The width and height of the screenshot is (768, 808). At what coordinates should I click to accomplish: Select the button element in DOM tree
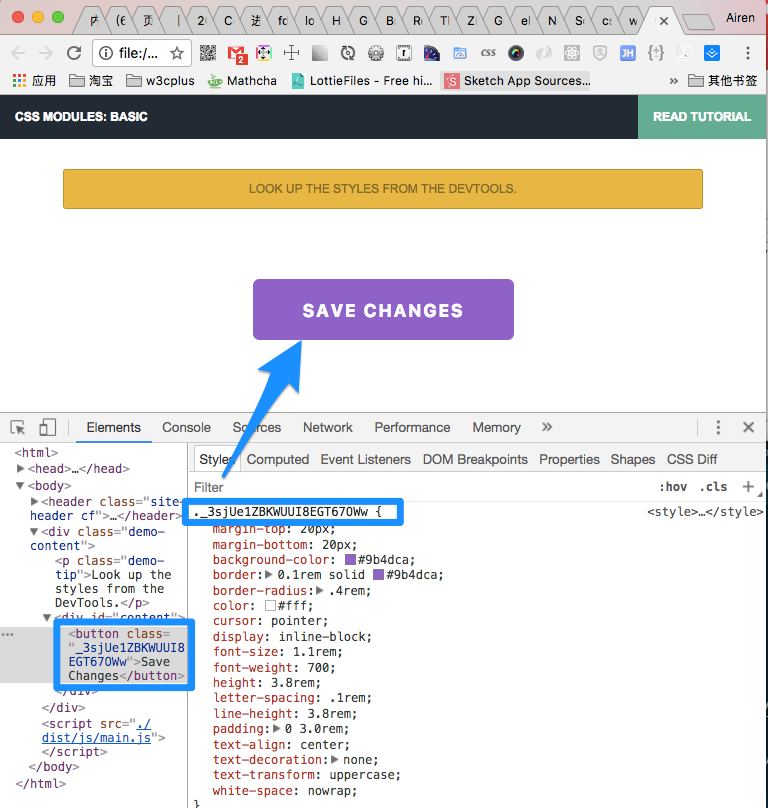(126, 654)
